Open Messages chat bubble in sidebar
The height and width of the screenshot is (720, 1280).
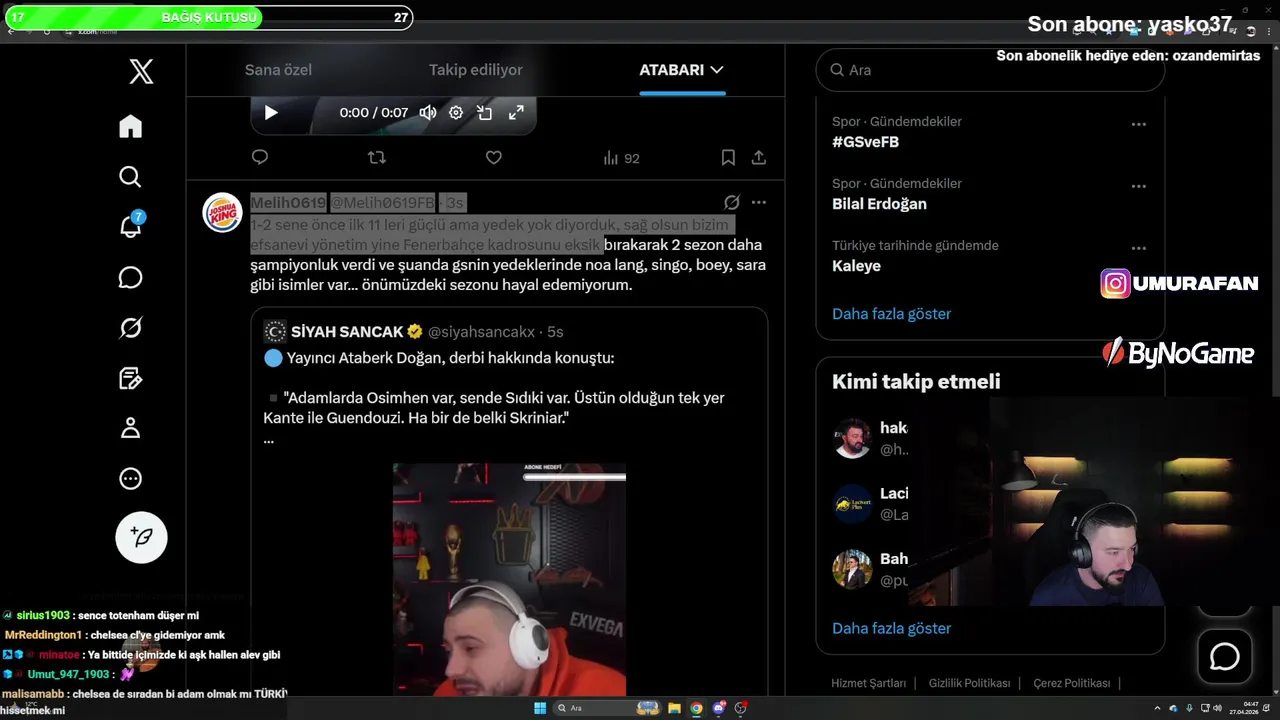(131, 277)
